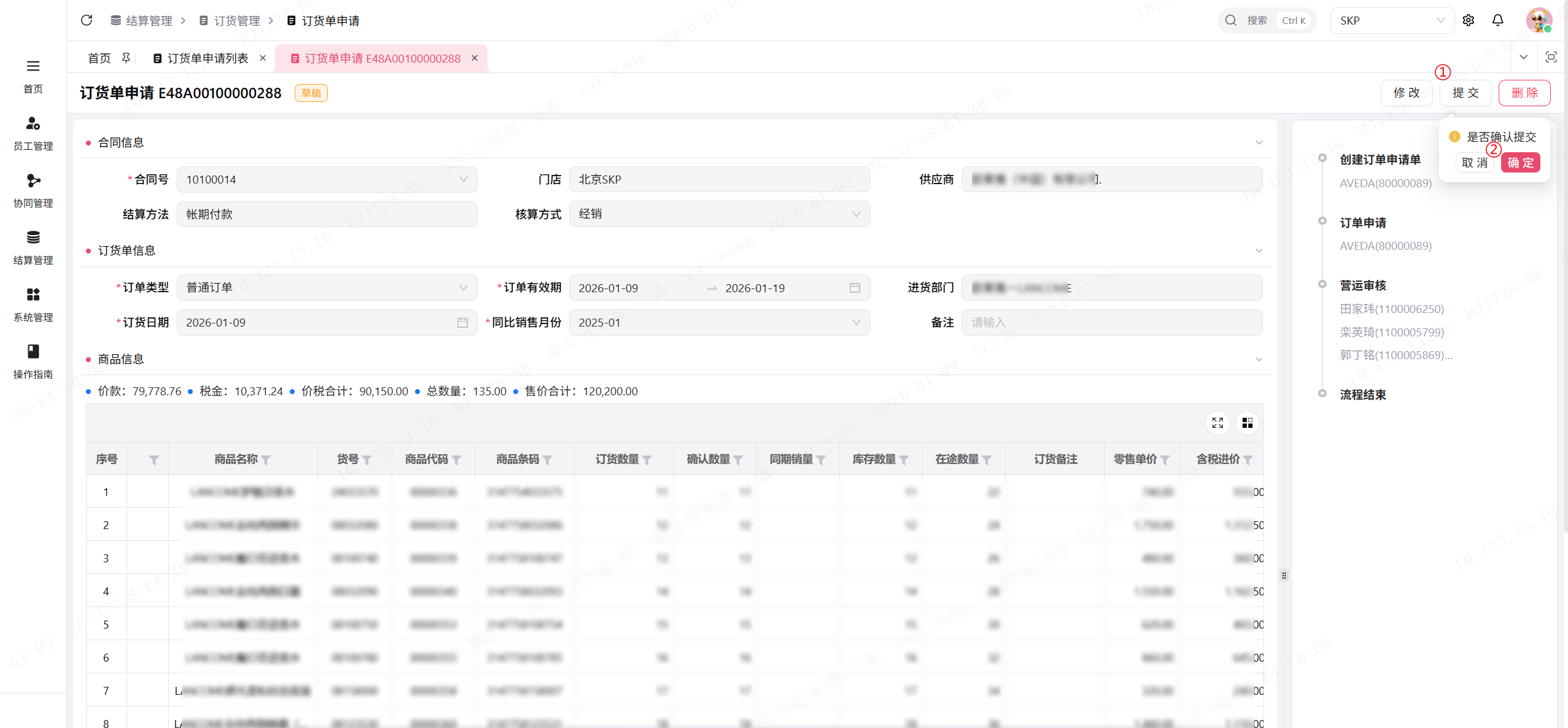Image resolution: width=1568 pixels, height=728 pixels.
Task: Click the 修改 button
Action: point(1406,93)
